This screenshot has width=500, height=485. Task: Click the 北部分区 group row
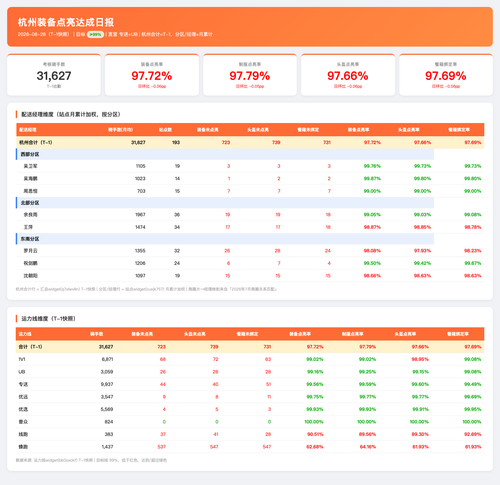(x=225, y=203)
